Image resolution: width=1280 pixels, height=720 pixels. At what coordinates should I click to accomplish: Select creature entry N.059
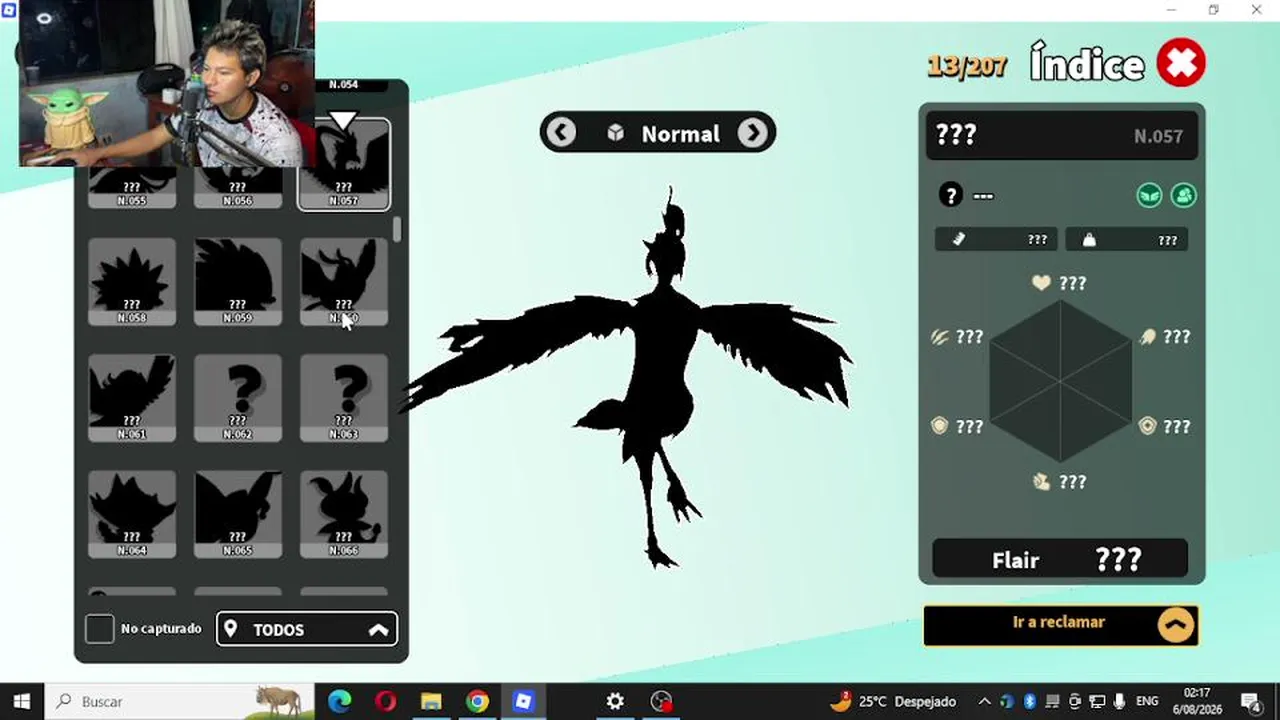click(x=238, y=281)
